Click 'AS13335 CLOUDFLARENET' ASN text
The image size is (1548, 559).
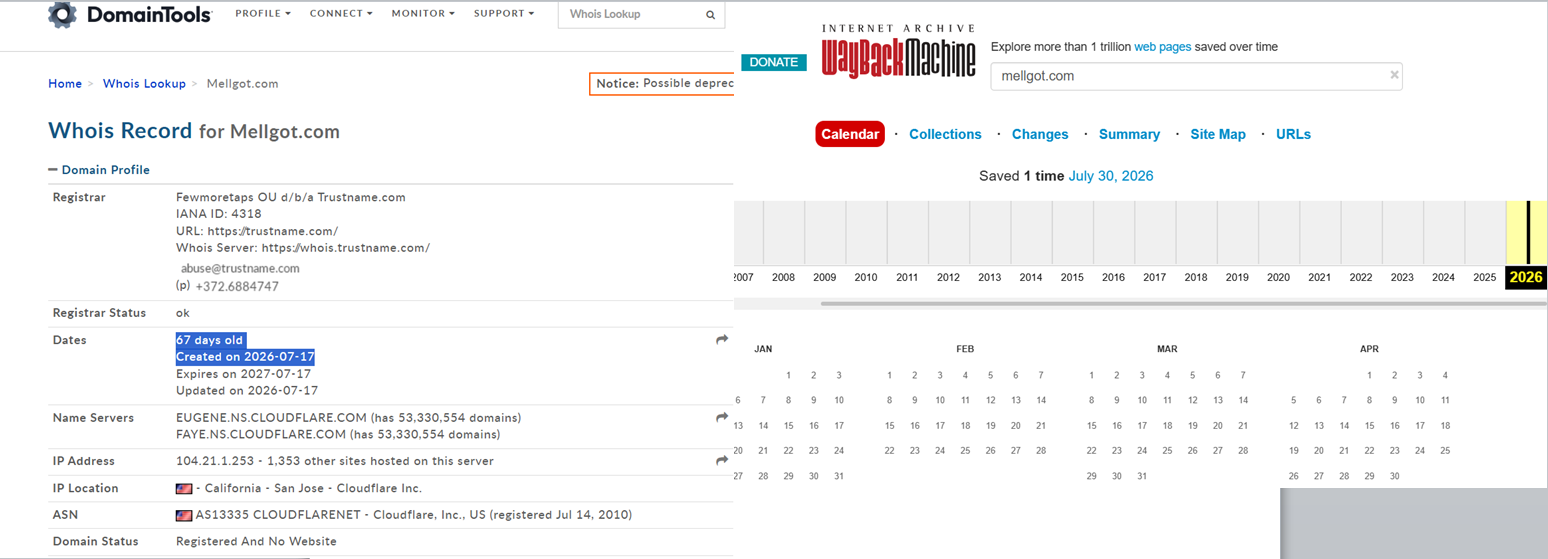point(270,515)
